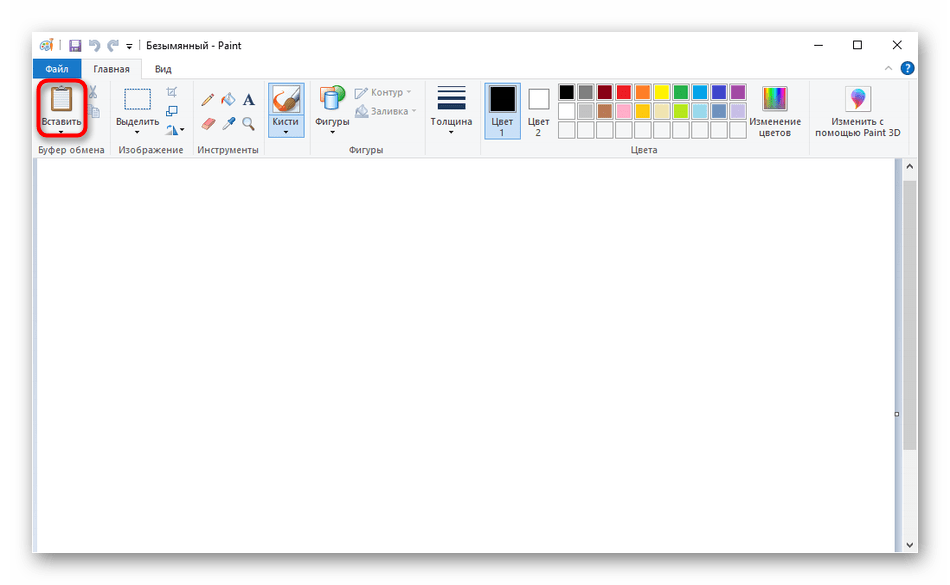Image resolution: width=950 pixels, height=585 pixels.
Task: Switch to the Вид tab
Action: click(x=163, y=69)
